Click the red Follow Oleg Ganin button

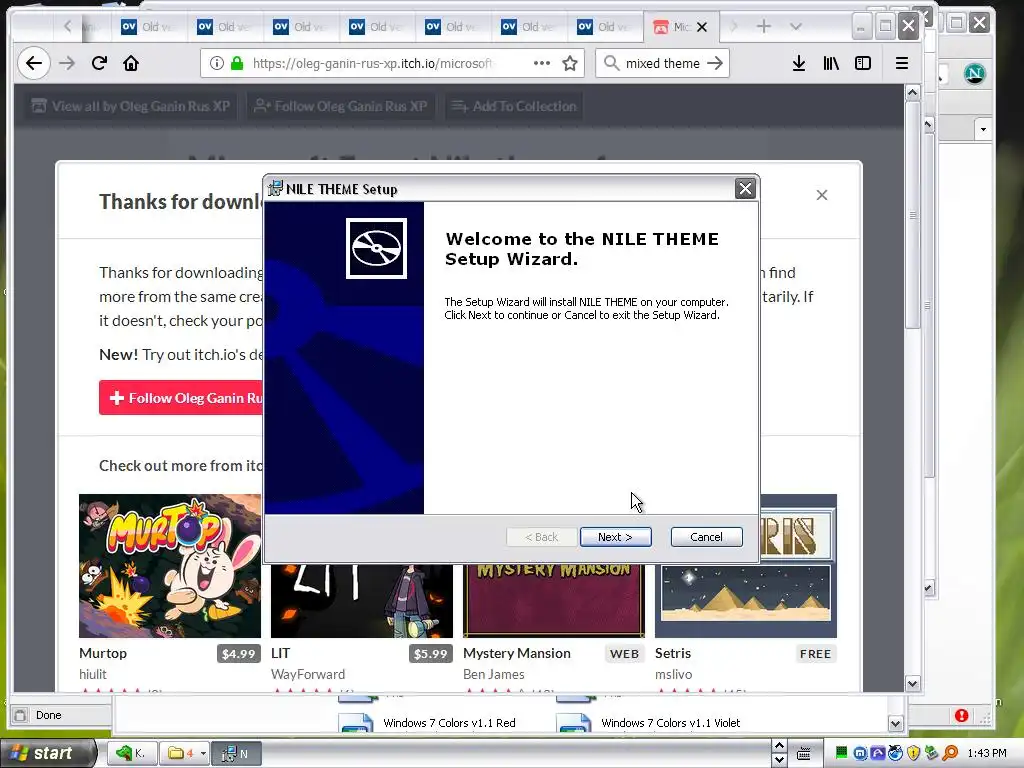[x=182, y=398]
